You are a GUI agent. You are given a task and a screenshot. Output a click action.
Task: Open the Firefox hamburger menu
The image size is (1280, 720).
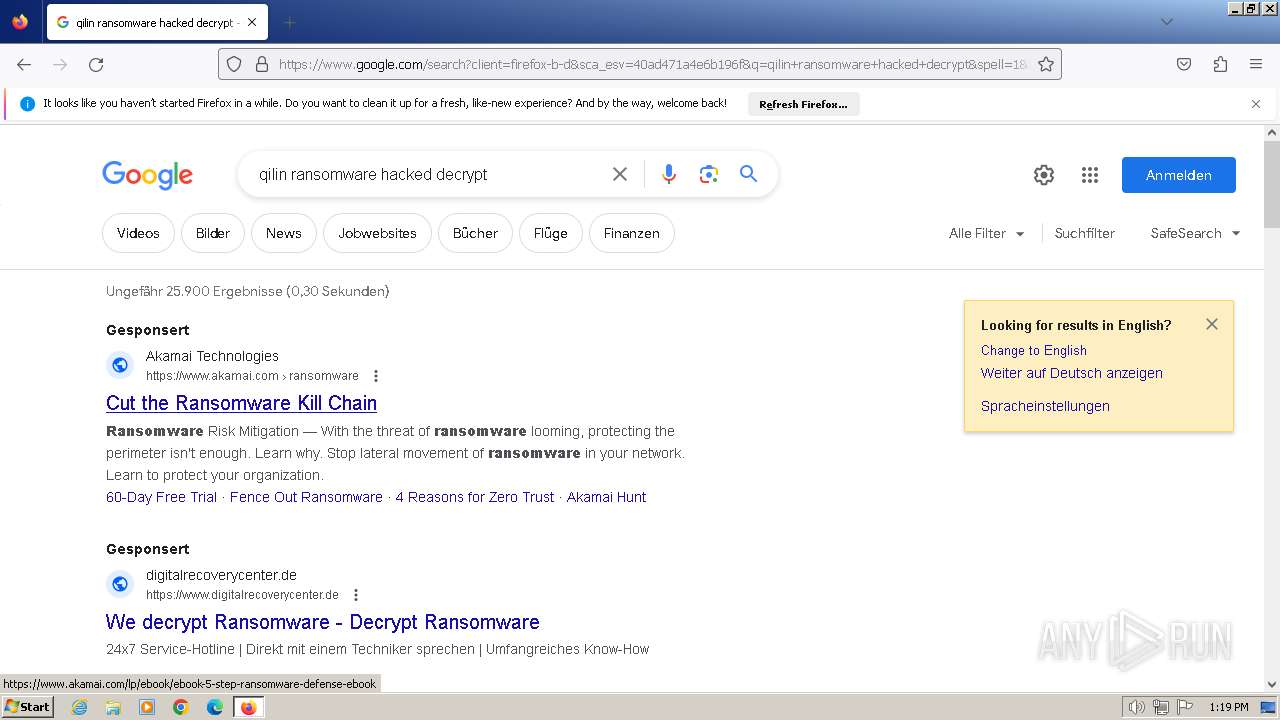(x=1256, y=64)
